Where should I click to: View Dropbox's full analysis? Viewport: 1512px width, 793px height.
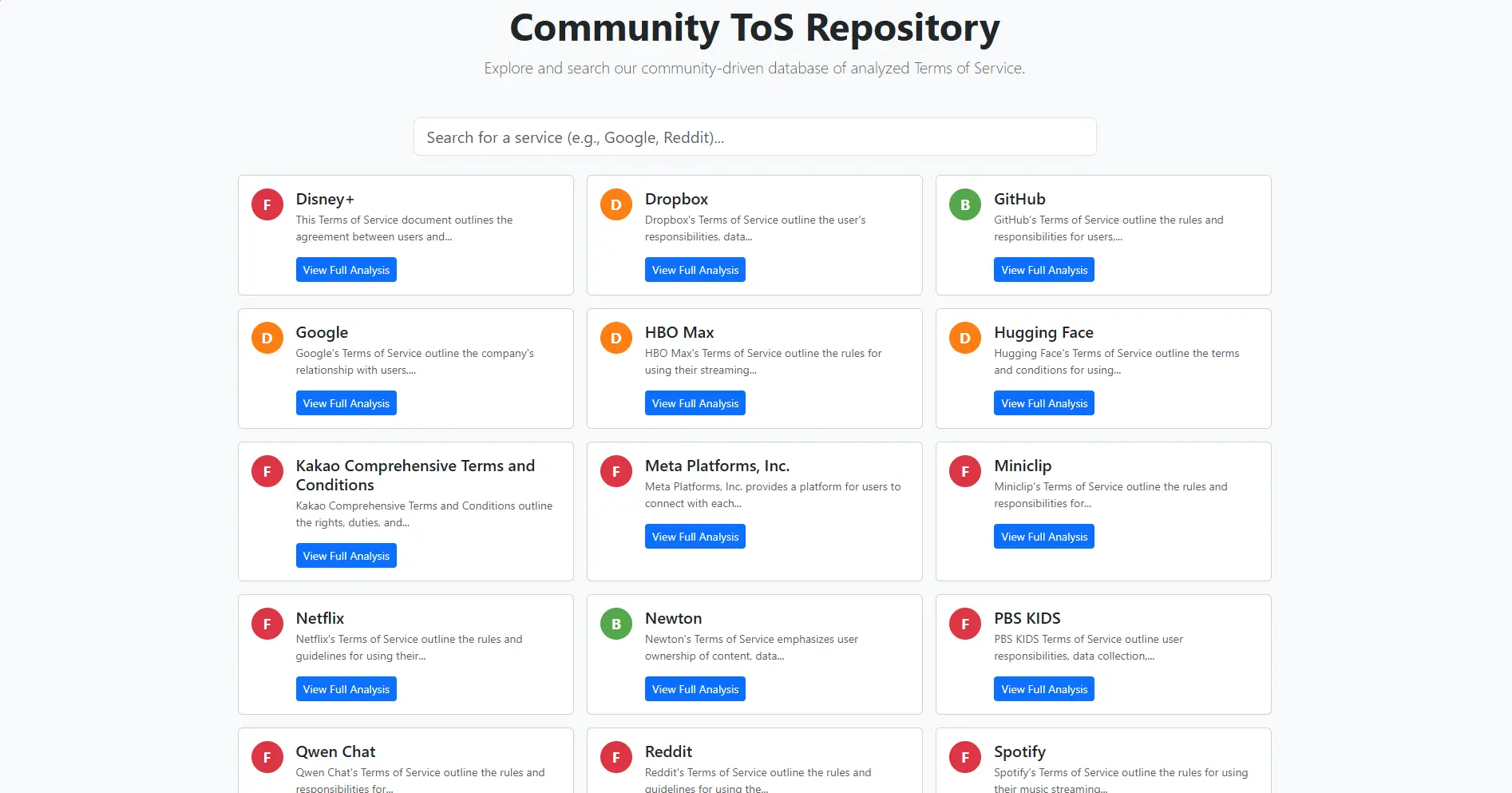tap(695, 270)
